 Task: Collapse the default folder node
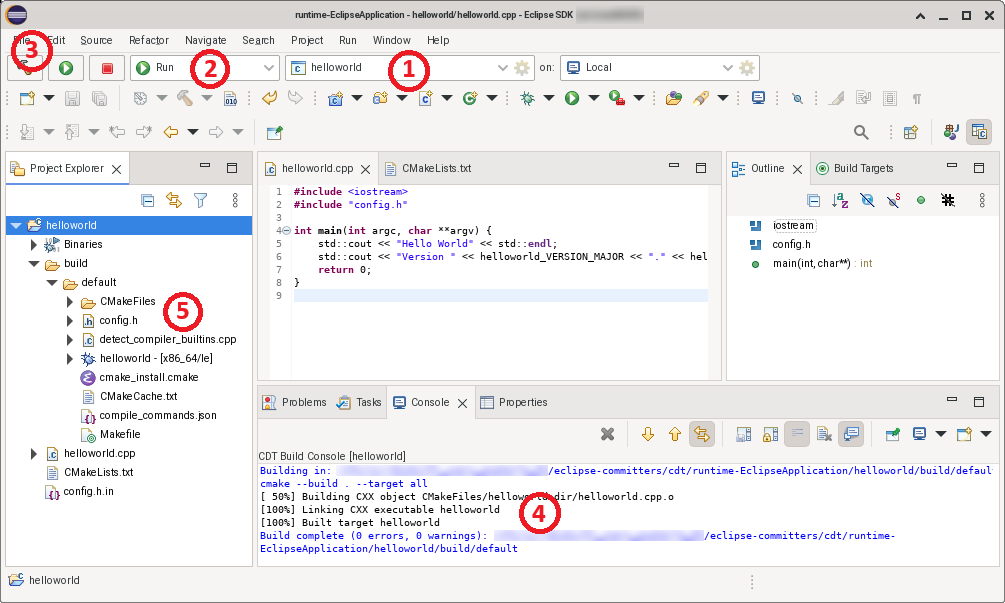(52, 283)
